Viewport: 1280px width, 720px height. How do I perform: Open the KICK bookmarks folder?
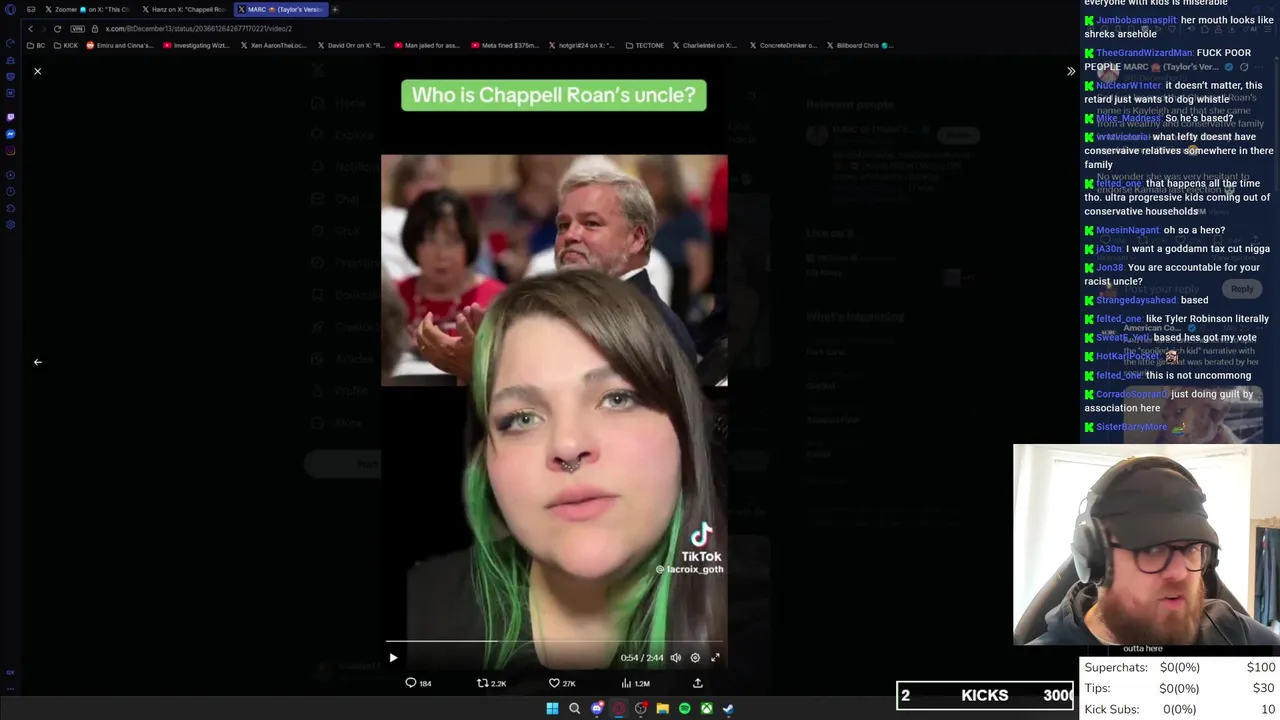66,45
